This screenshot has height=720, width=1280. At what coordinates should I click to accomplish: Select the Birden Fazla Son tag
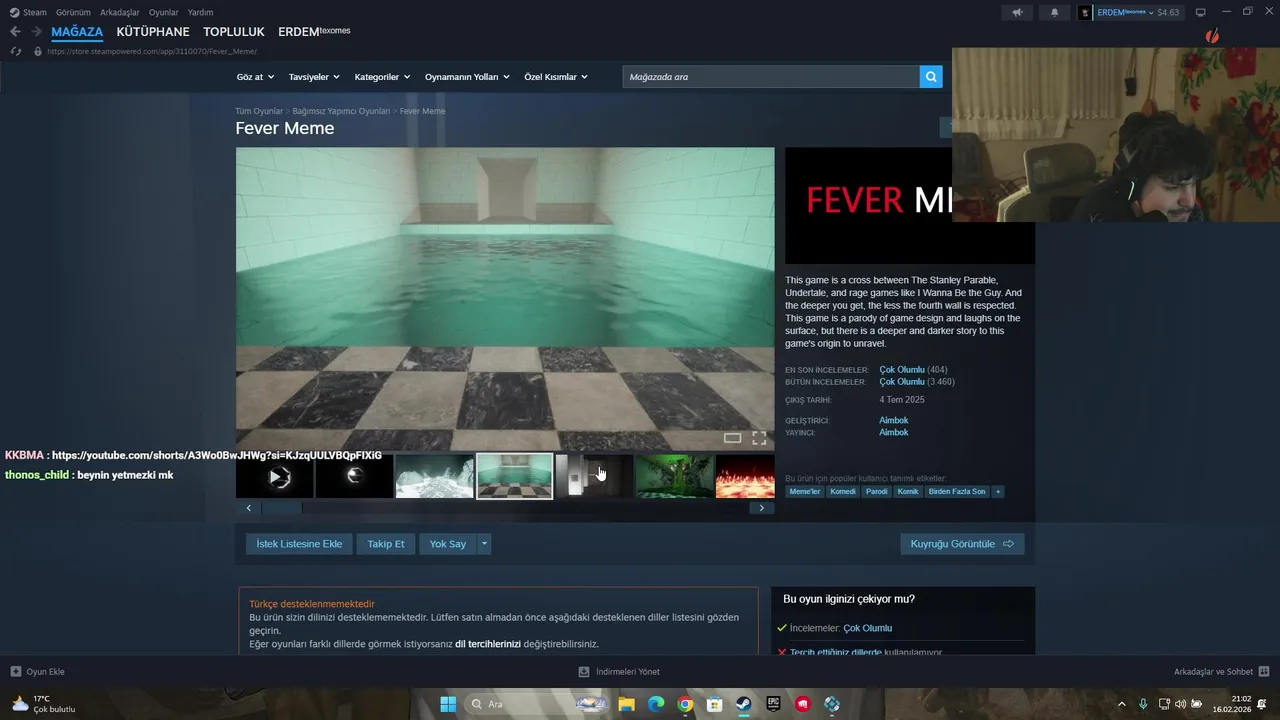pyautogui.click(x=957, y=491)
